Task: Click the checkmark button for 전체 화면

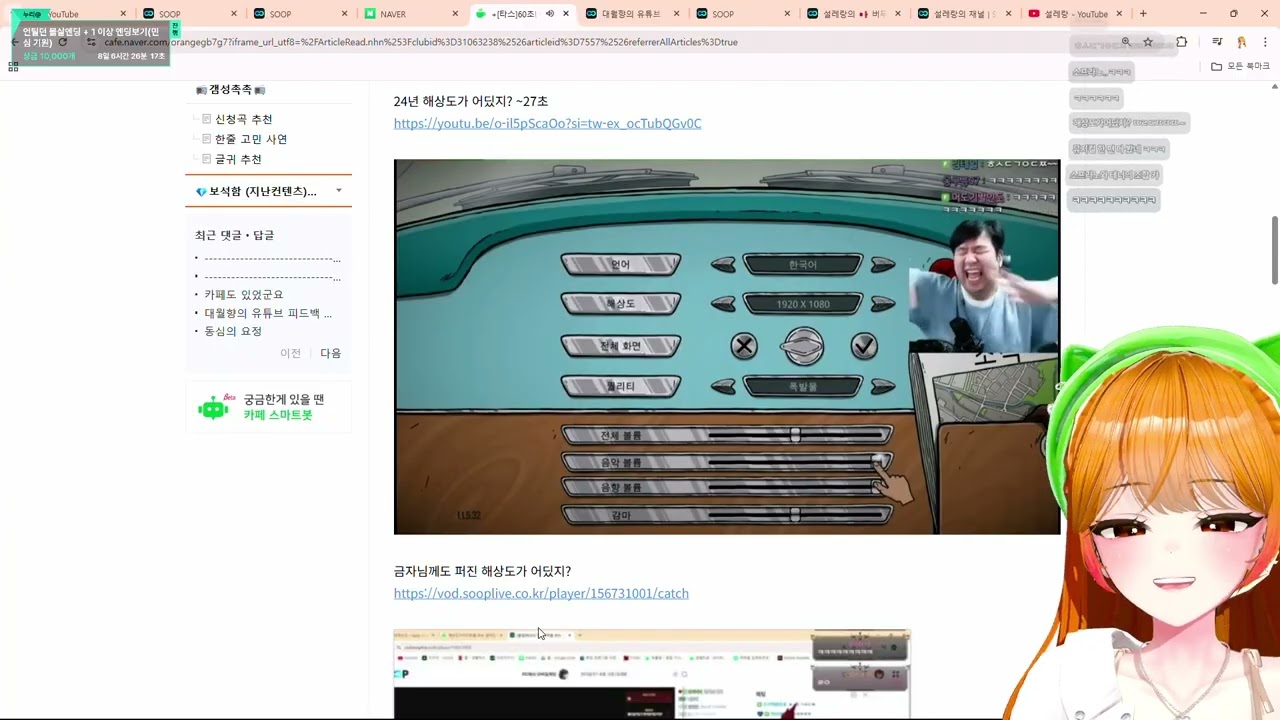Action: 864,346
